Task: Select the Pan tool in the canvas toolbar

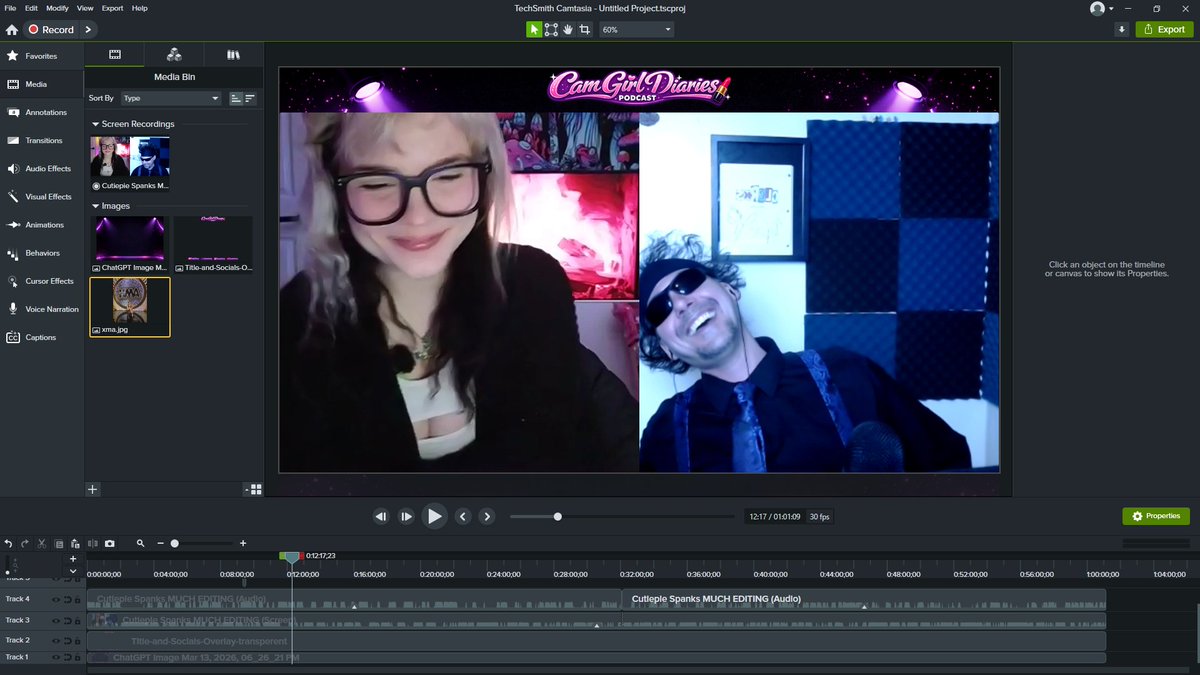Action: tap(568, 29)
